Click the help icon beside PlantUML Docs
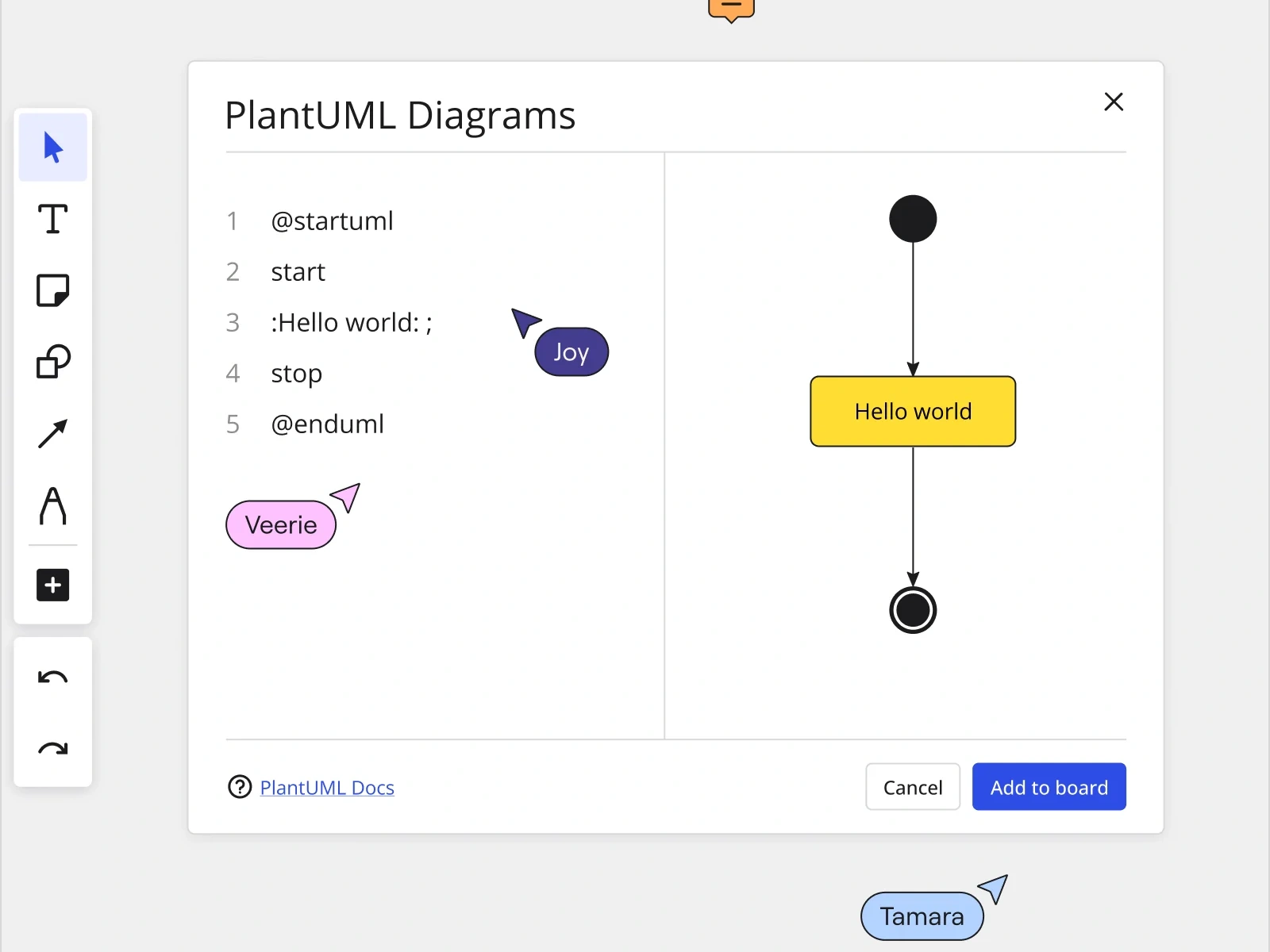 pos(239,787)
